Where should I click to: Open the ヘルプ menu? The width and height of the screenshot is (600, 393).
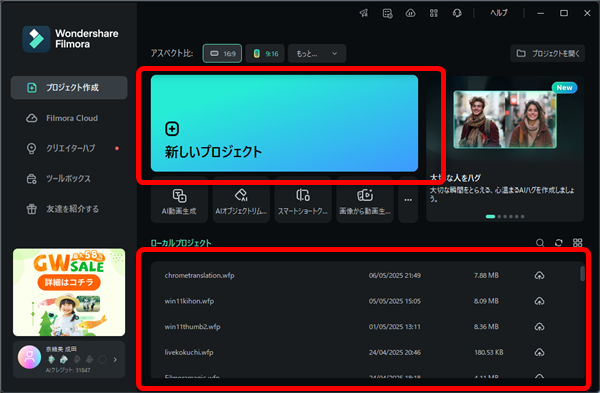click(x=499, y=13)
